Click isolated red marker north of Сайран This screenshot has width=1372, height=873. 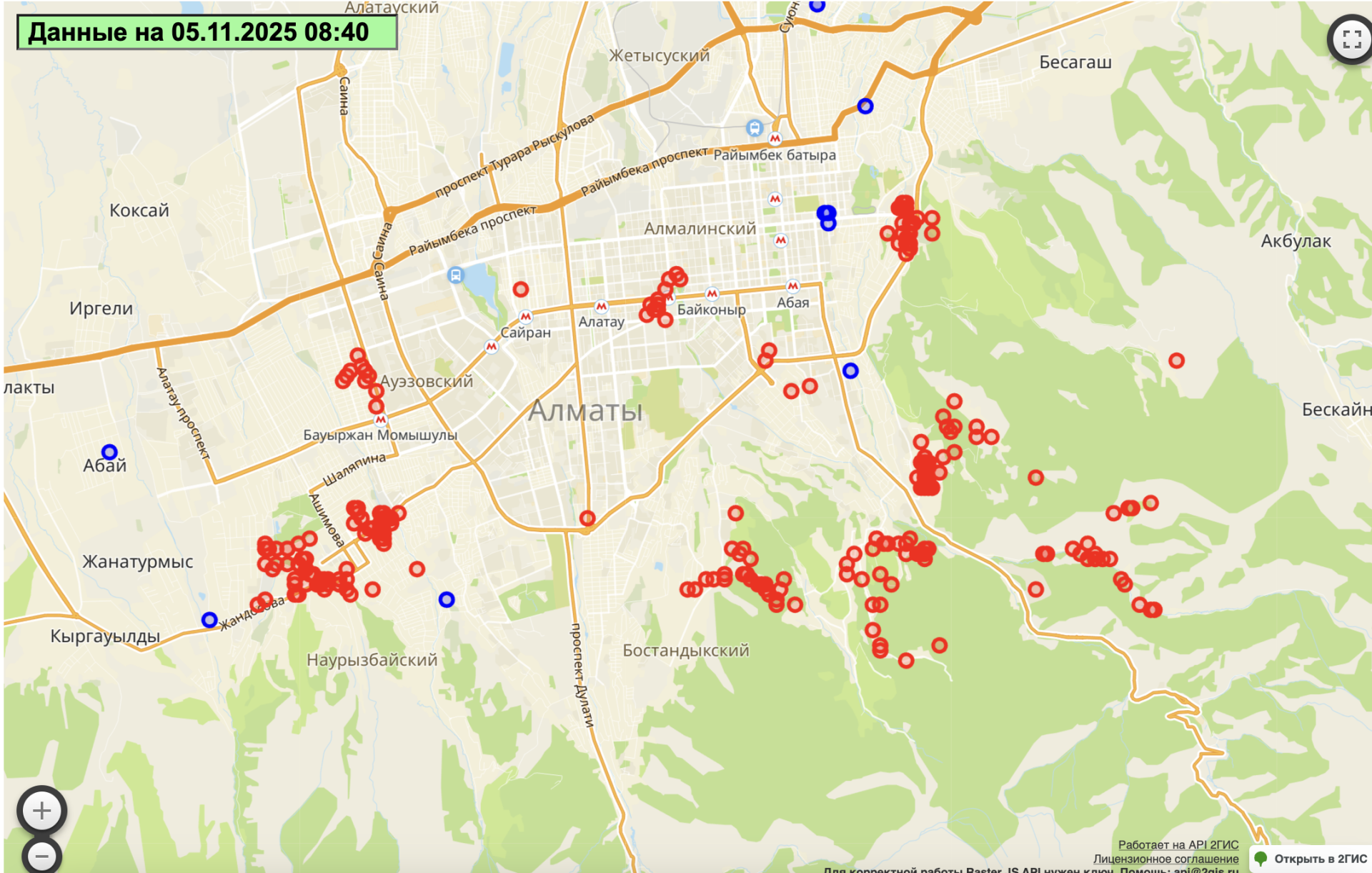coord(521,289)
